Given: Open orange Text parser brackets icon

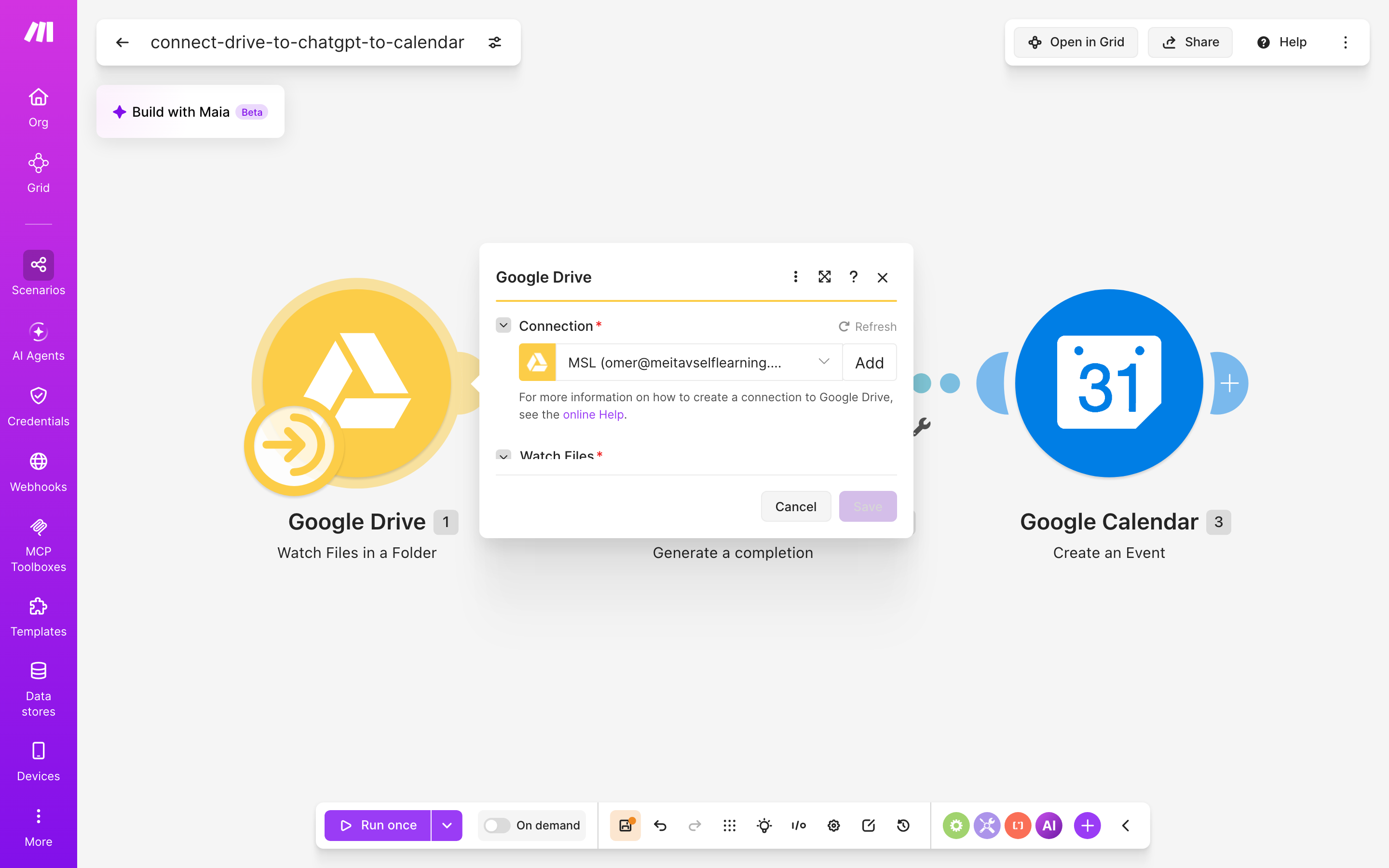Looking at the screenshot, I should (1018, 825).
